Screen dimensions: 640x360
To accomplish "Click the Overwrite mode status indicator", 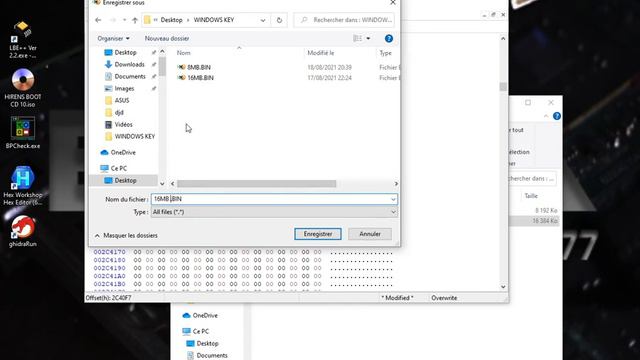I will click(x=444, y=298).
